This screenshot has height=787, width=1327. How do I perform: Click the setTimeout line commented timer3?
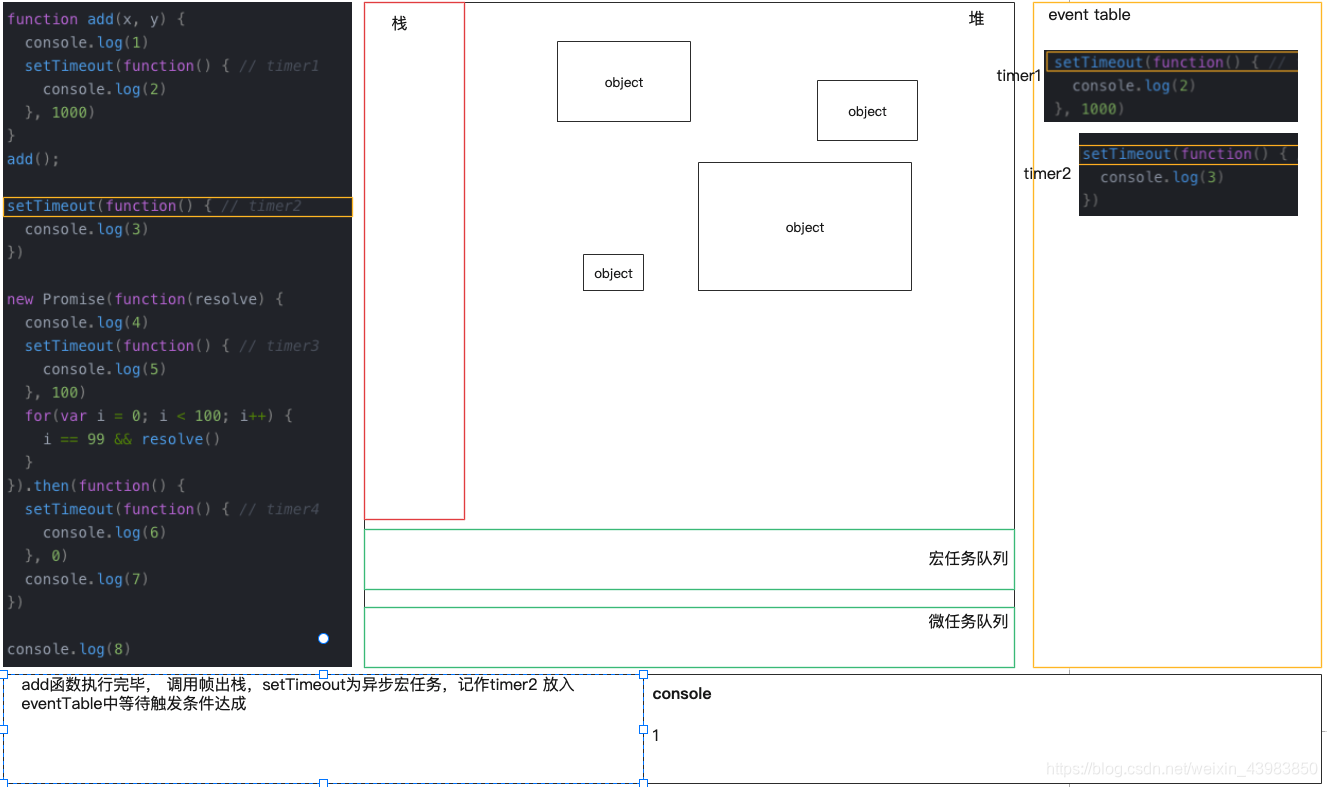[x=172, y=346]
